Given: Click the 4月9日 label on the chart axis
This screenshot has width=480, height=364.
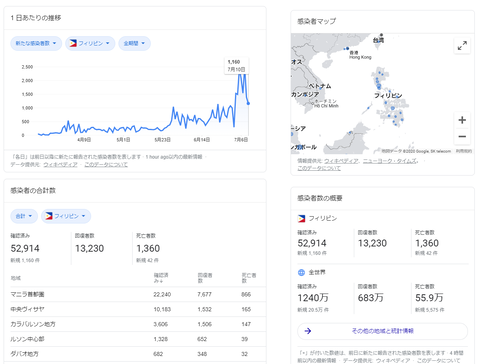Looking at the screenshot, I should click(x=84, y=140).
